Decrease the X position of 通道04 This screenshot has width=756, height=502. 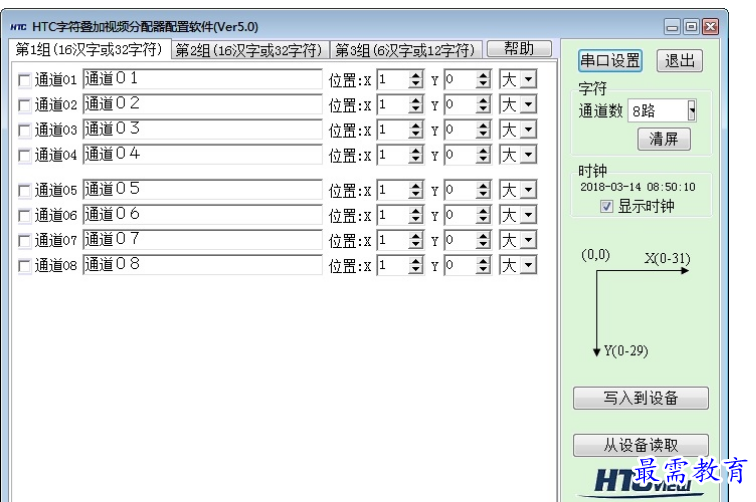coord(416,159)
